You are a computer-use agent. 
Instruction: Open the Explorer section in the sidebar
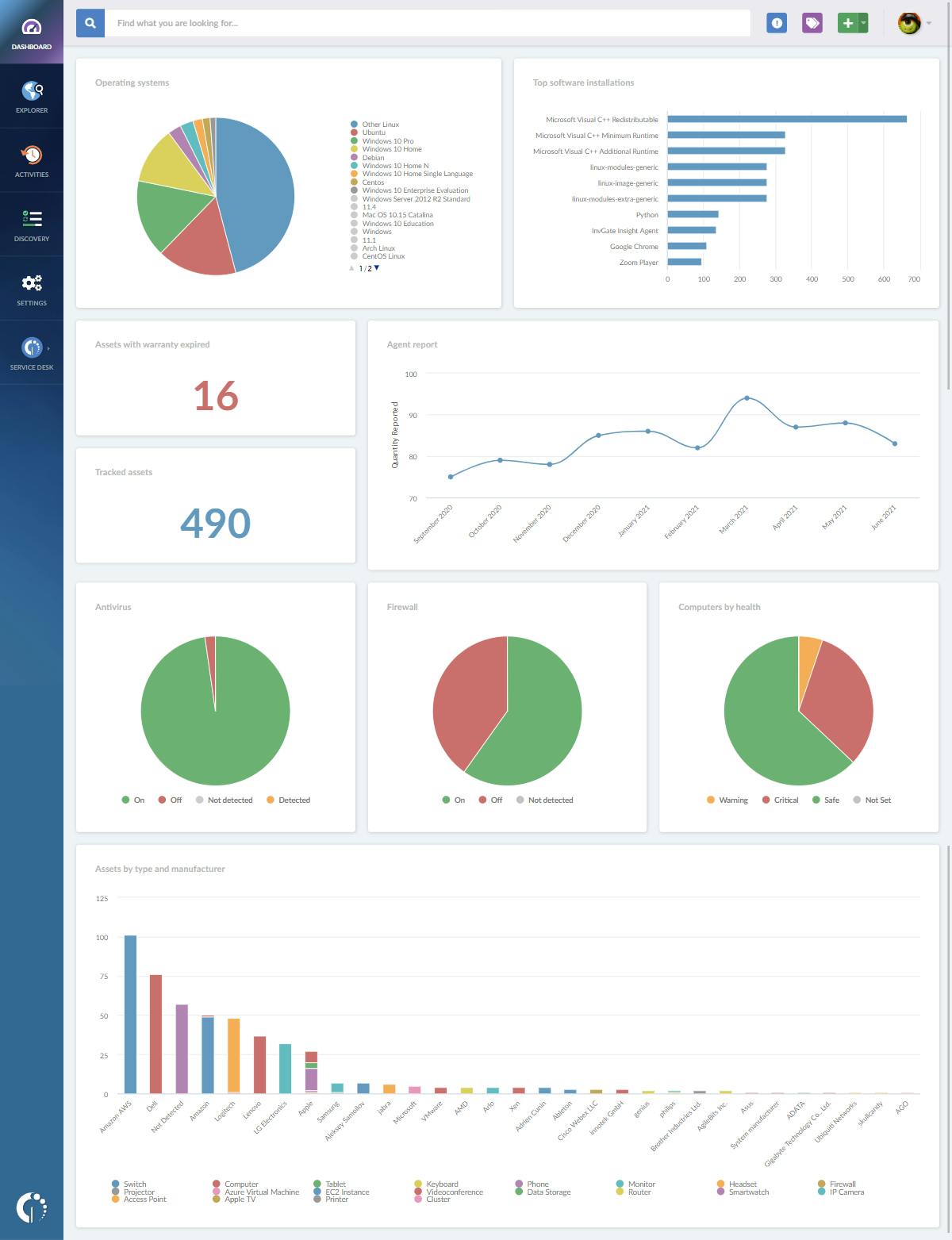pos(31,95)
